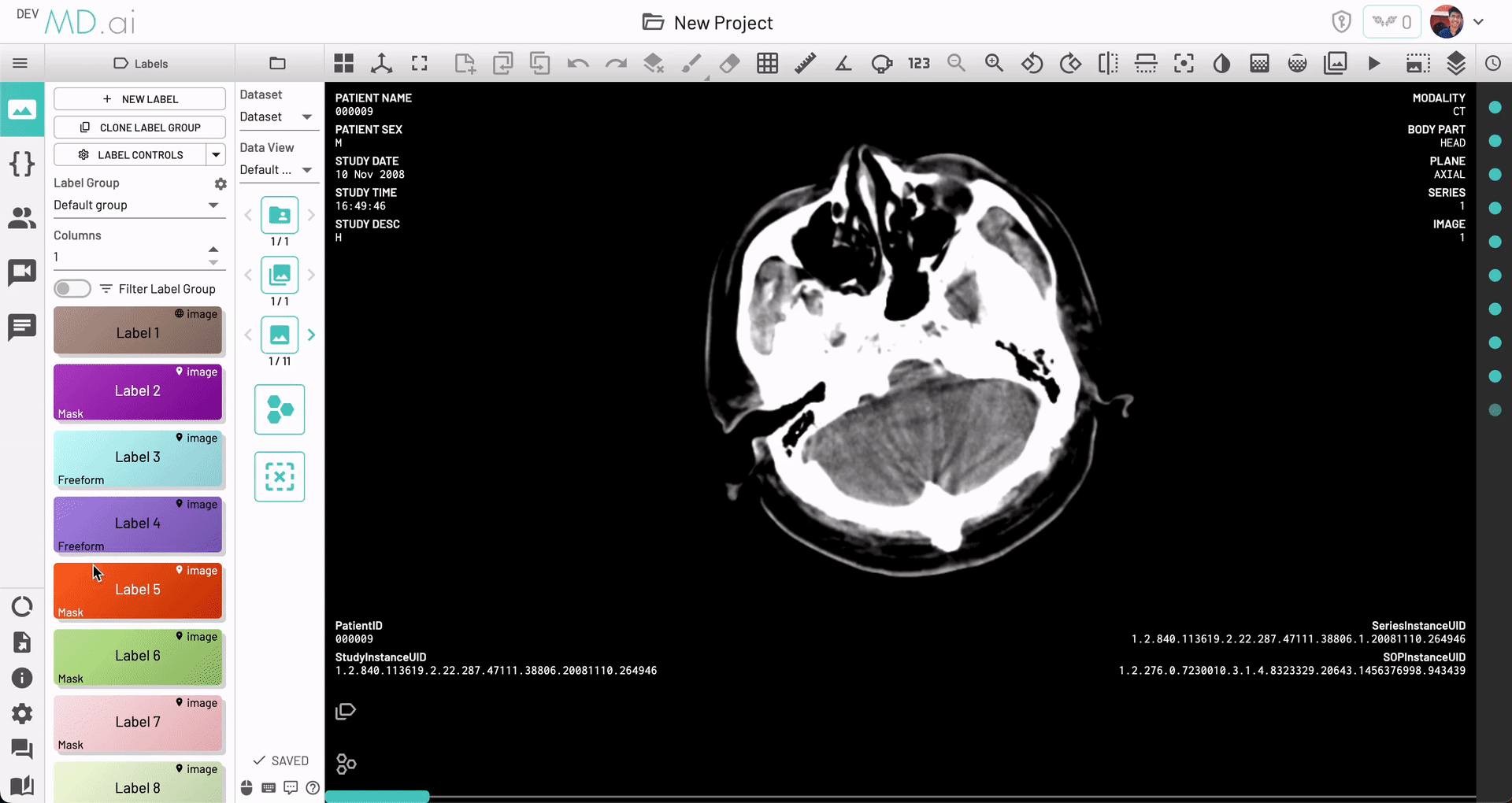The width and height of the screenshot is (1512, 803).
Task: Toggle the flip horizontal mirror tool
Action: 1108,64
